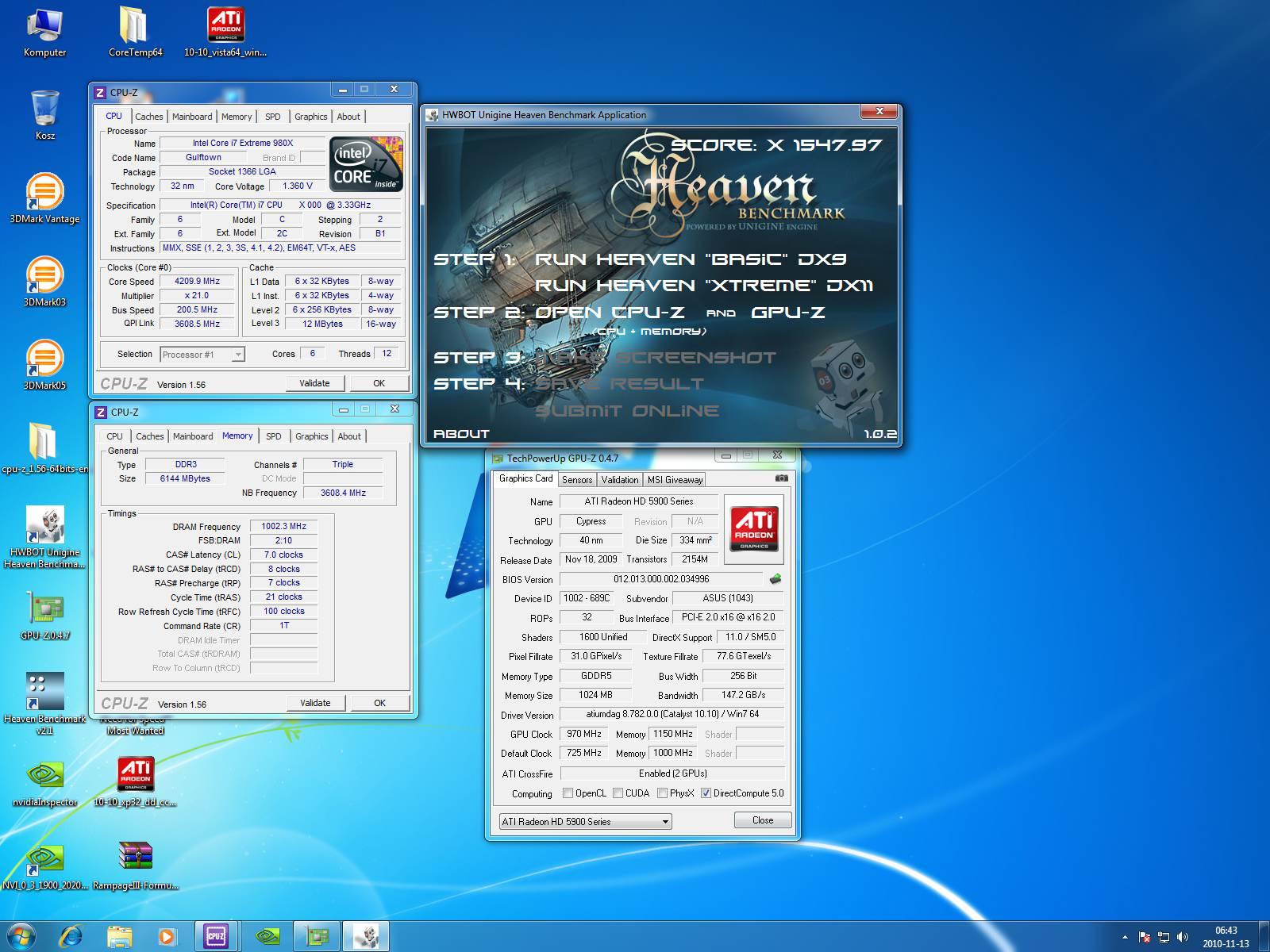Image resolution: width=1270 pixels, height=952 pixels.
Task: Launch the Heaven Benchmark v2.1 shortcut
Action: [x=44, y=704]
